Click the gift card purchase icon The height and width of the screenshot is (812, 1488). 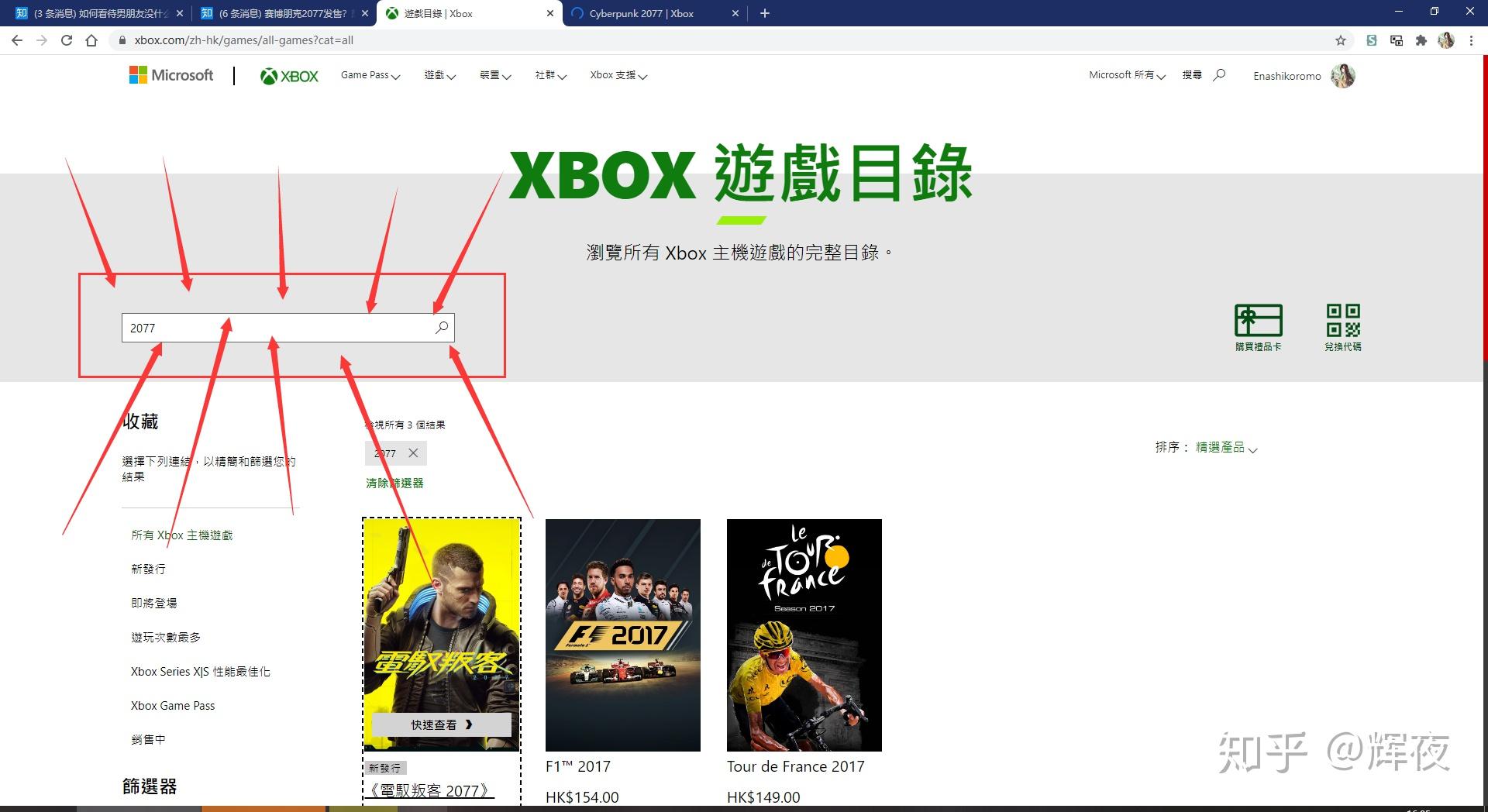(x=1258, y=320)
